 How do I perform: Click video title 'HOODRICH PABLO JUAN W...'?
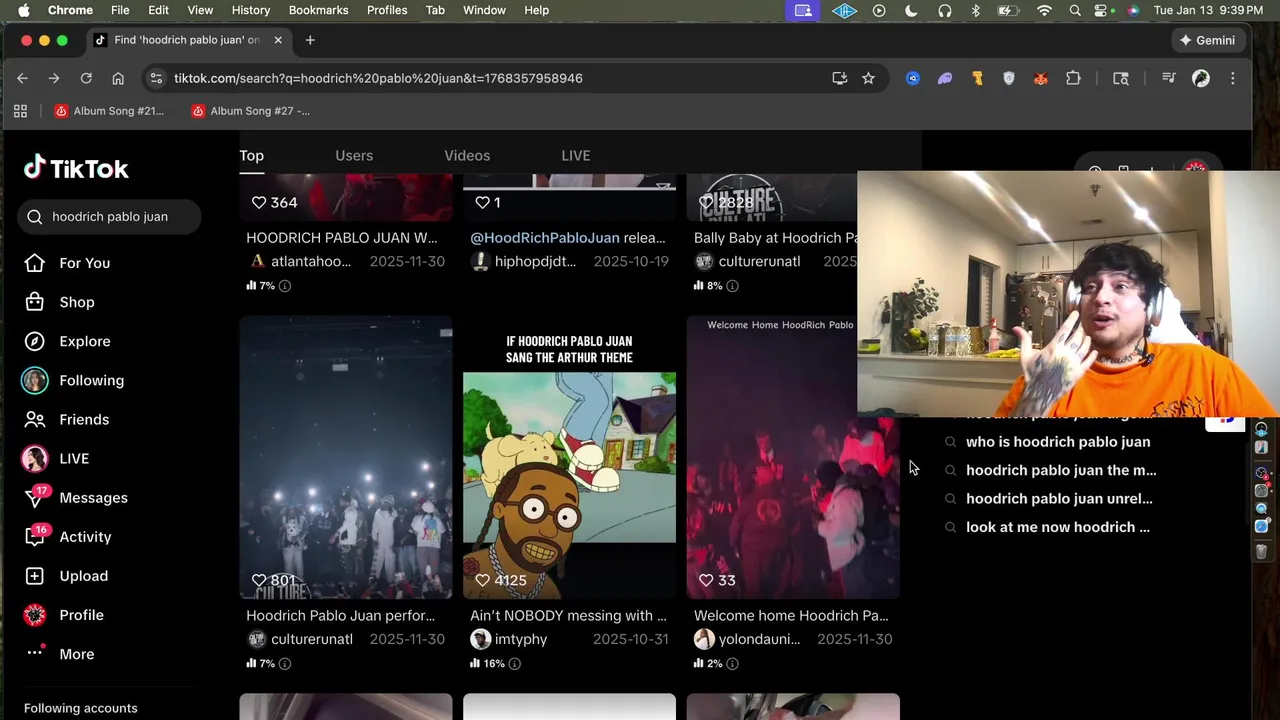point(342,238)
